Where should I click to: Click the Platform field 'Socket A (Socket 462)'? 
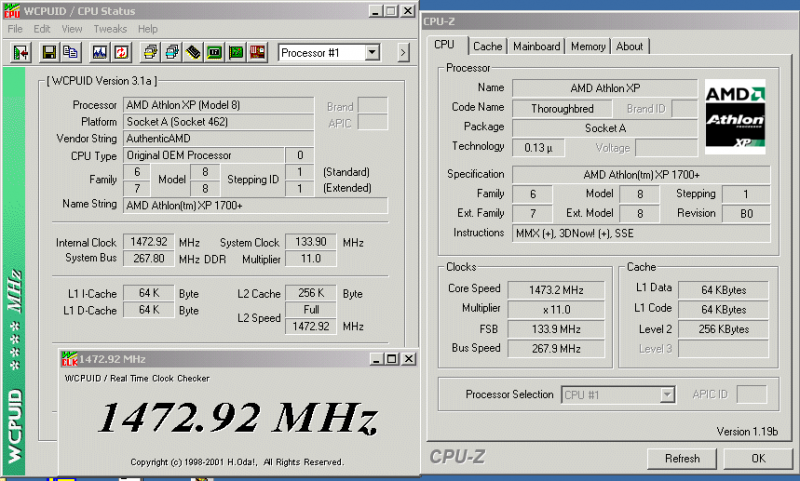point(218,122)
